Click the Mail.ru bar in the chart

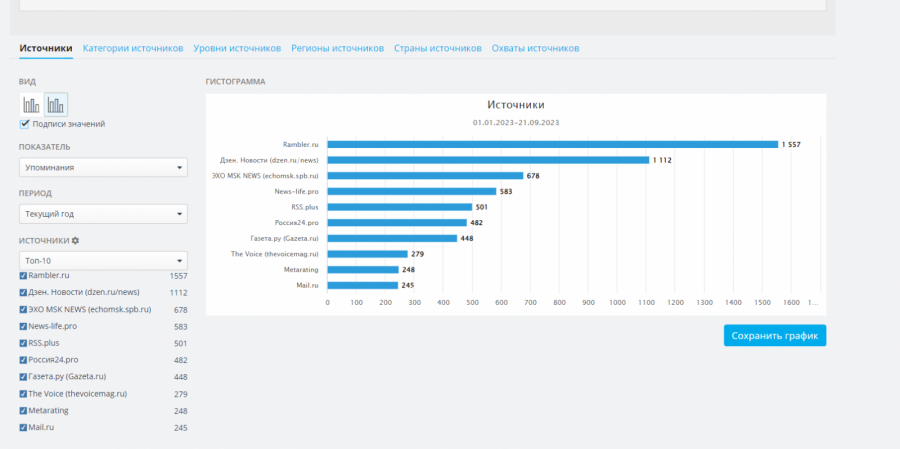[x=363, y=285]
